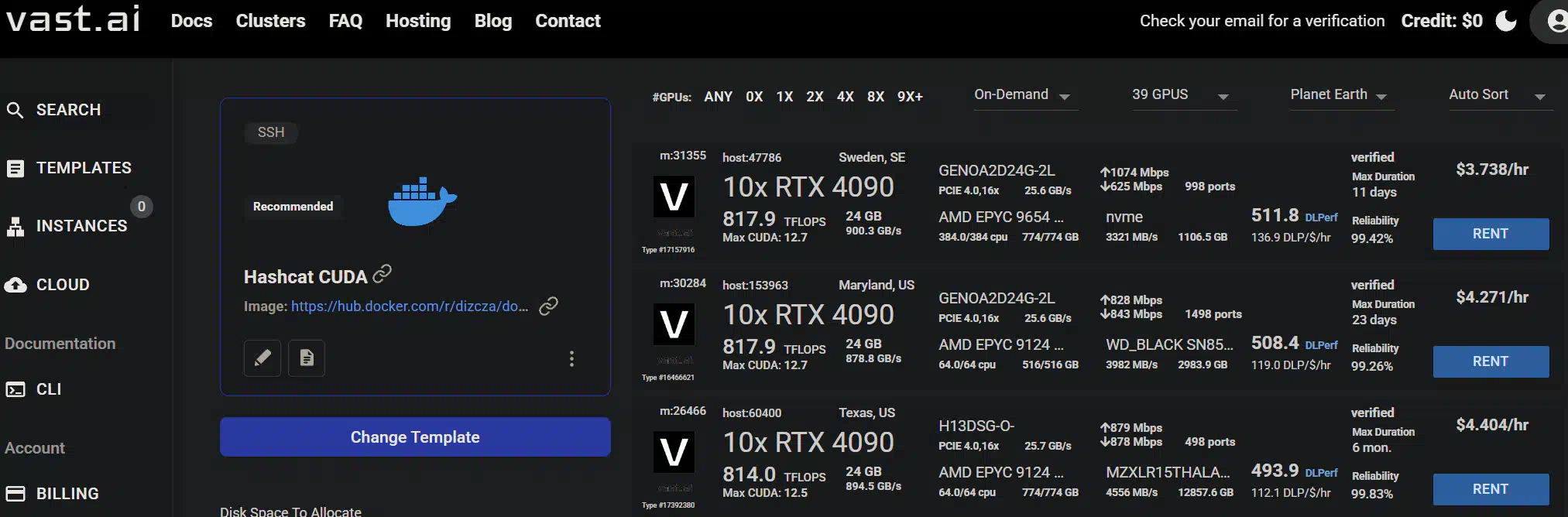Open the hub.docker.com image link
1568x517 pixels.
pos(410,306)
